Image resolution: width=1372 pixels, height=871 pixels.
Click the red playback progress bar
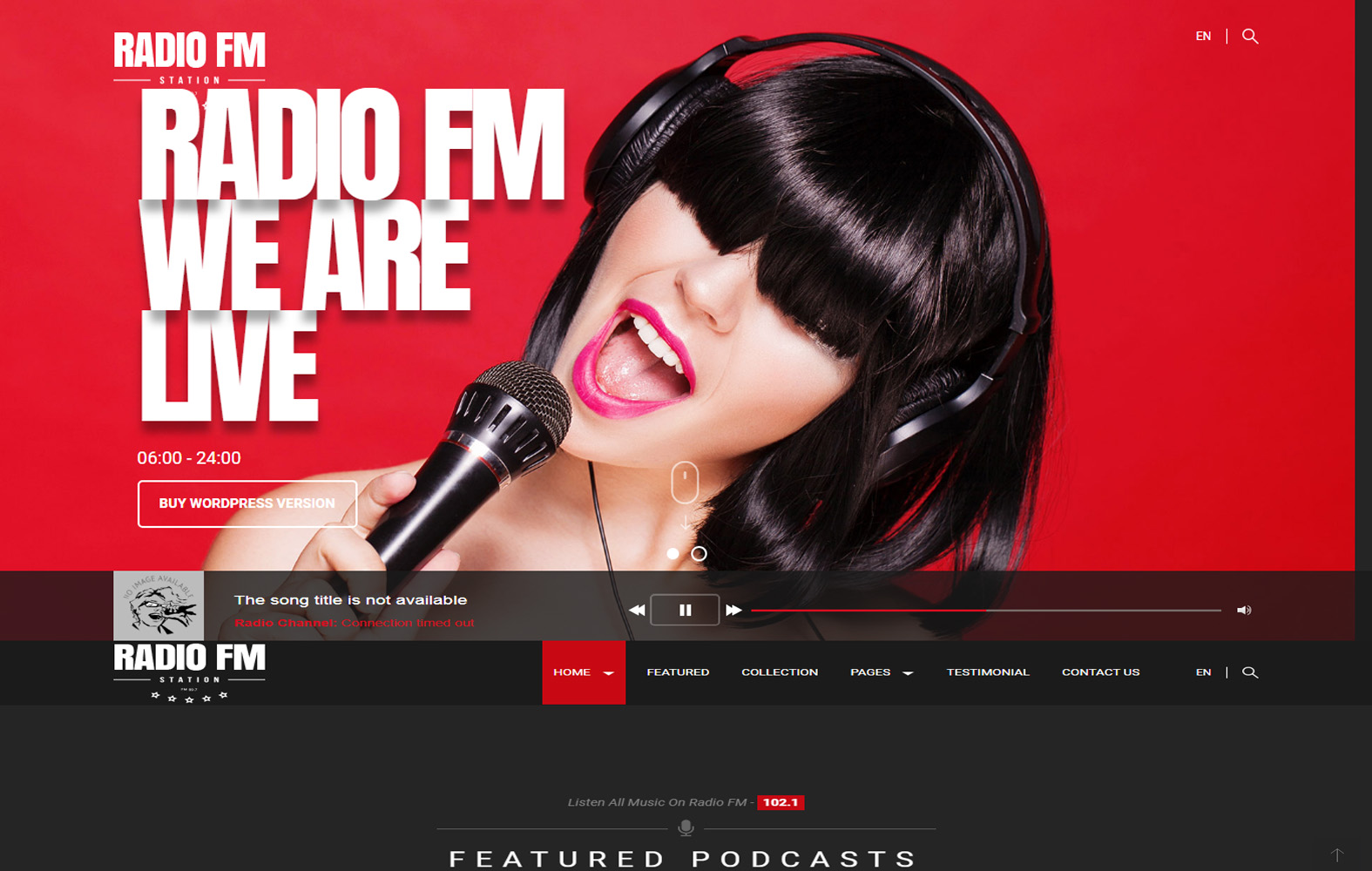point(985,611)
